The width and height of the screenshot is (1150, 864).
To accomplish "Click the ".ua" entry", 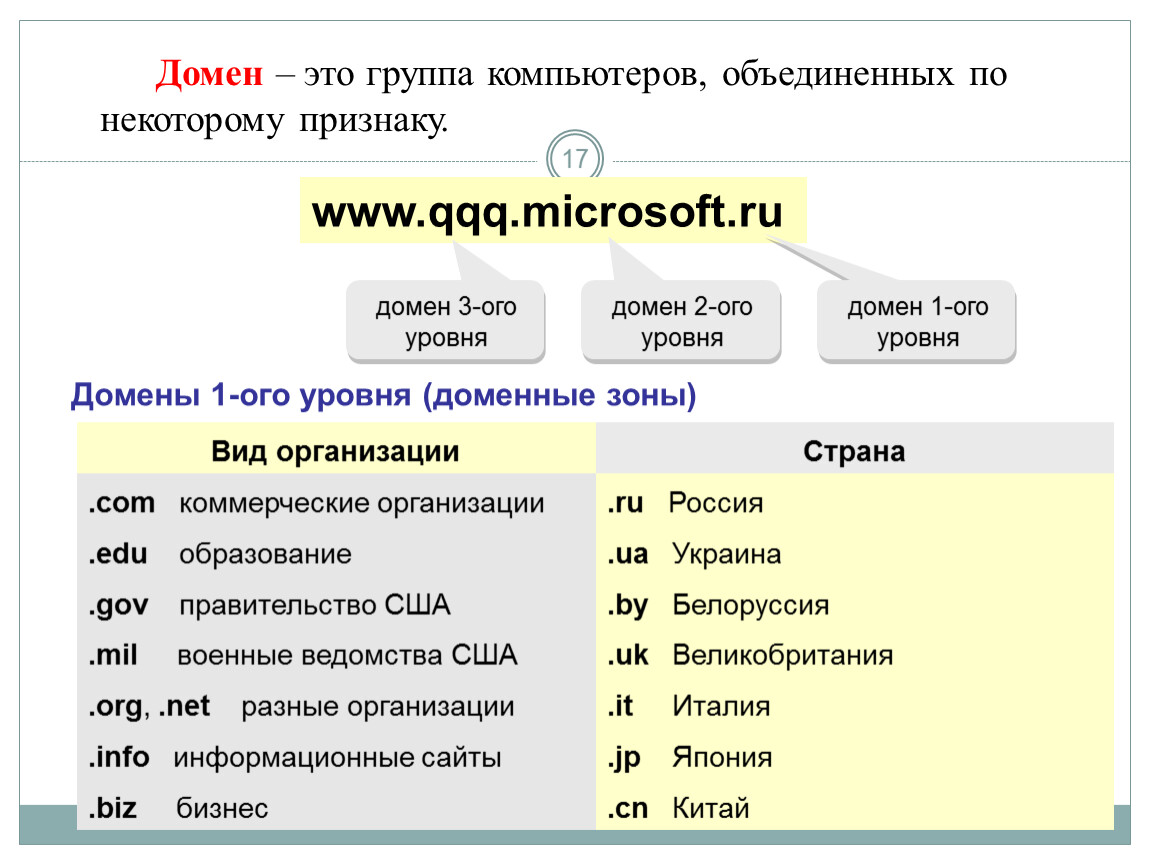I will tap(627, 554).
